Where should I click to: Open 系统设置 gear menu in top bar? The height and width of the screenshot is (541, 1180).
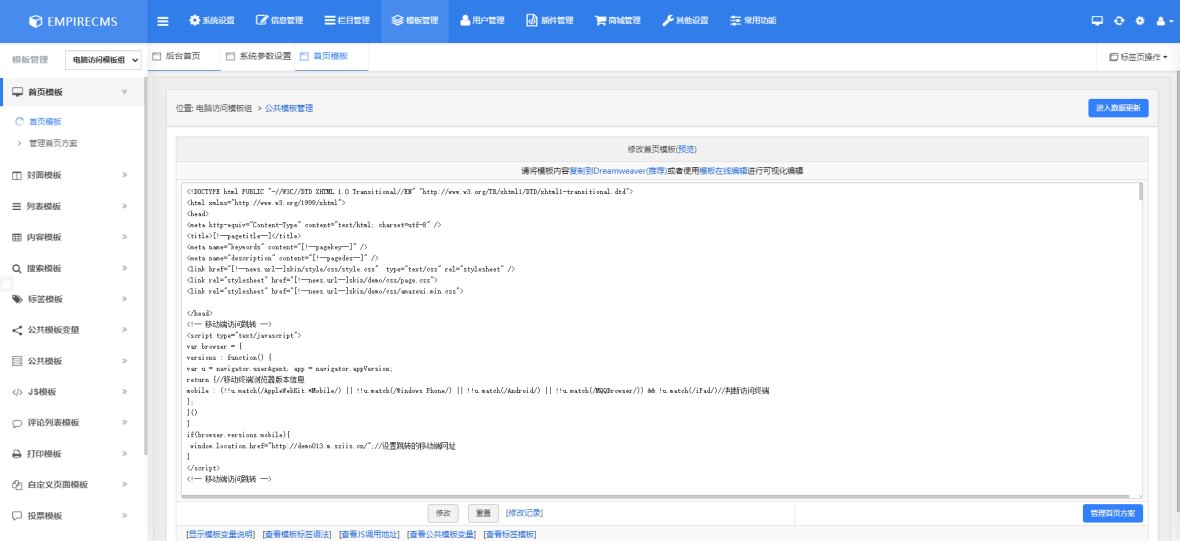pyautogui.click(x=211, y=21)
